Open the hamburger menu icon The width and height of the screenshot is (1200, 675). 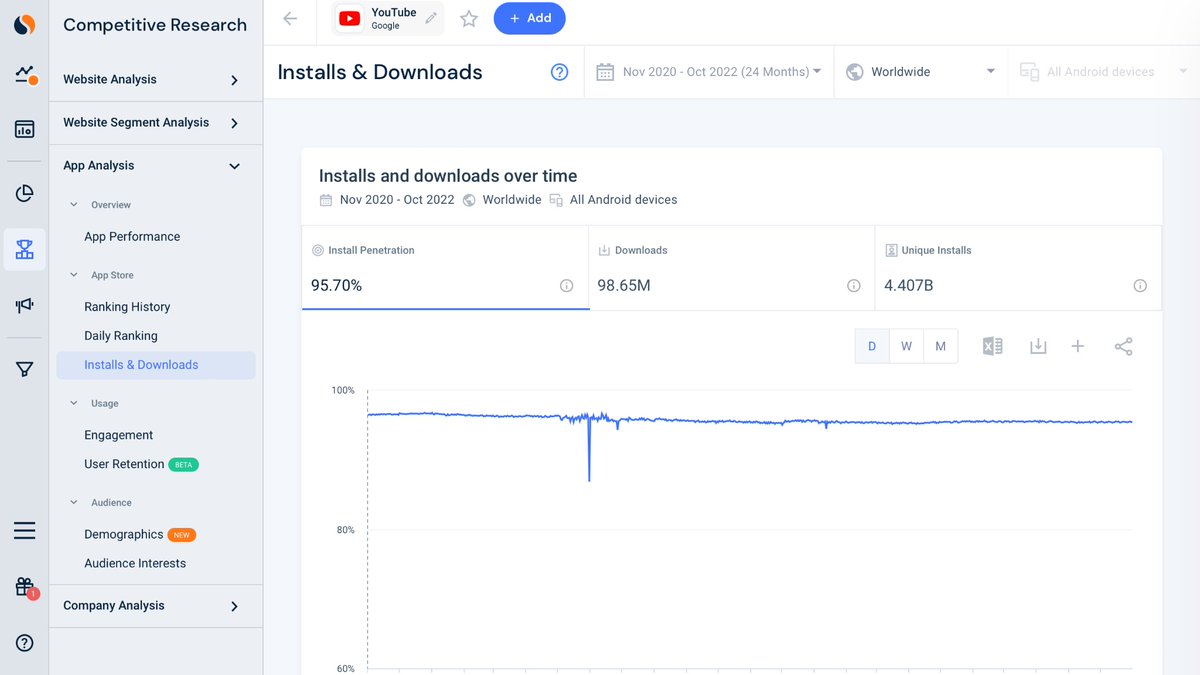point(25,530)
